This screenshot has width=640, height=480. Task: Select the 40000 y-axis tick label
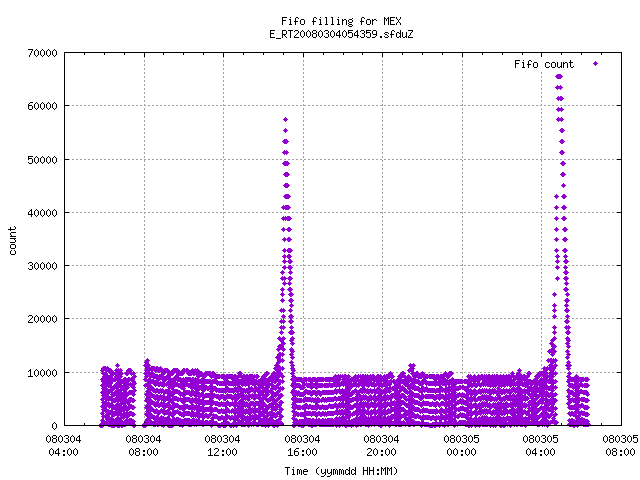tap(42, 213)
